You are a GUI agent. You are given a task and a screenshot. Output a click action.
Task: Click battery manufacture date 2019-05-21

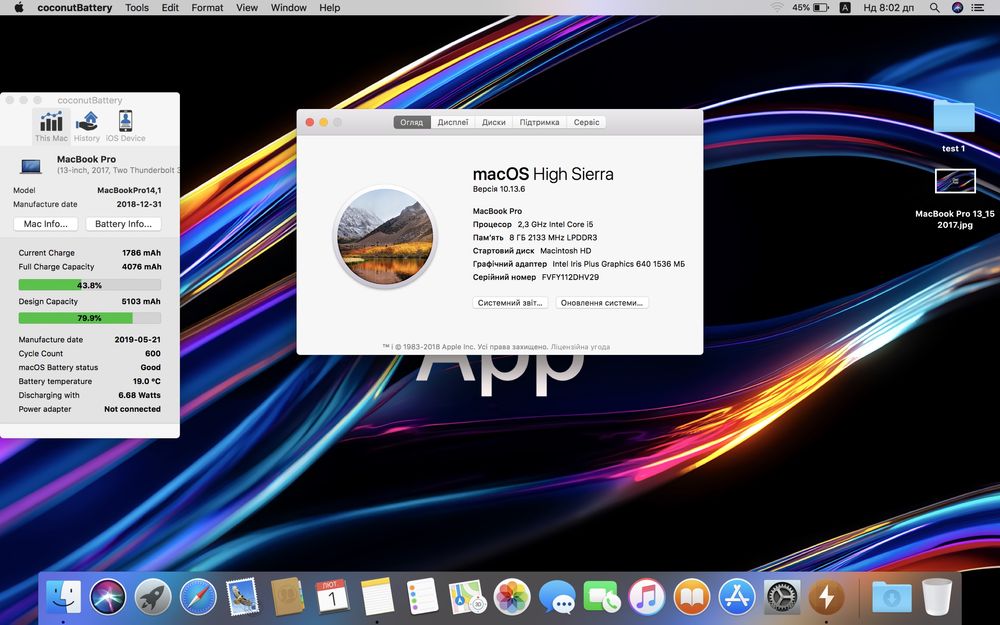coord(137,339)
